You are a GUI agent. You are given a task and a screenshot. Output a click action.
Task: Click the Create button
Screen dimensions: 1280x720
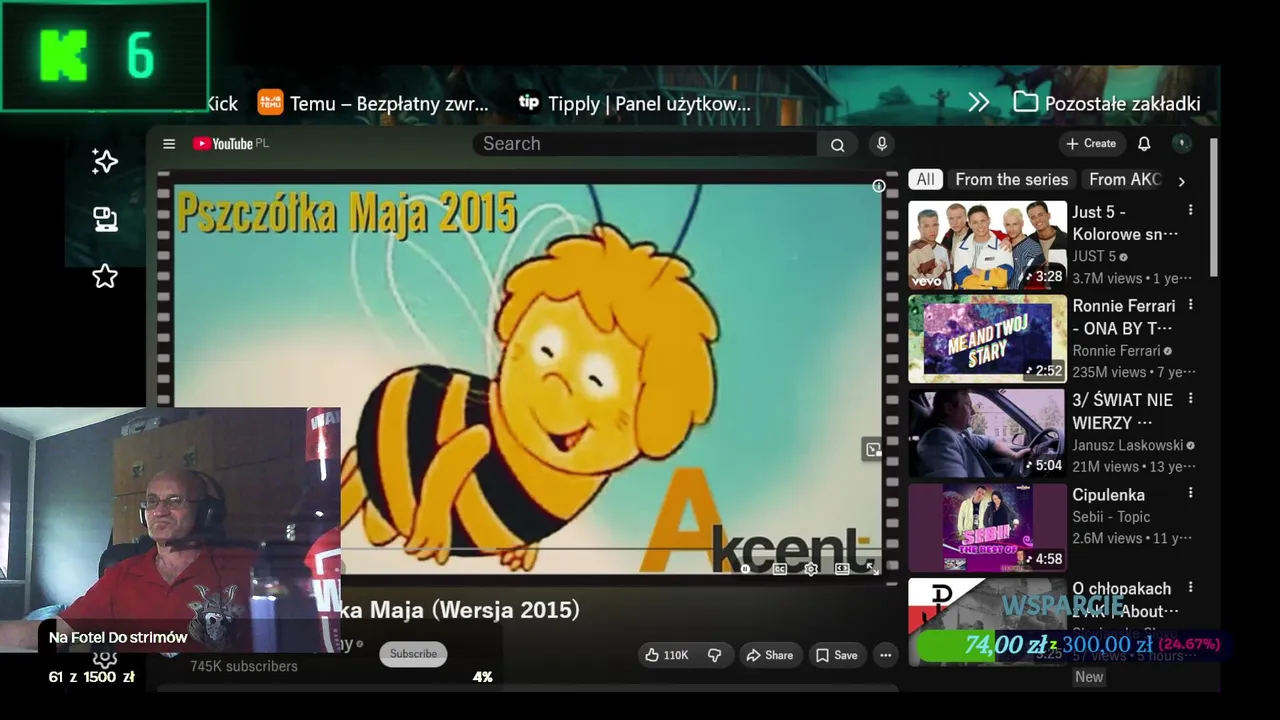(x=1091, y=144)
